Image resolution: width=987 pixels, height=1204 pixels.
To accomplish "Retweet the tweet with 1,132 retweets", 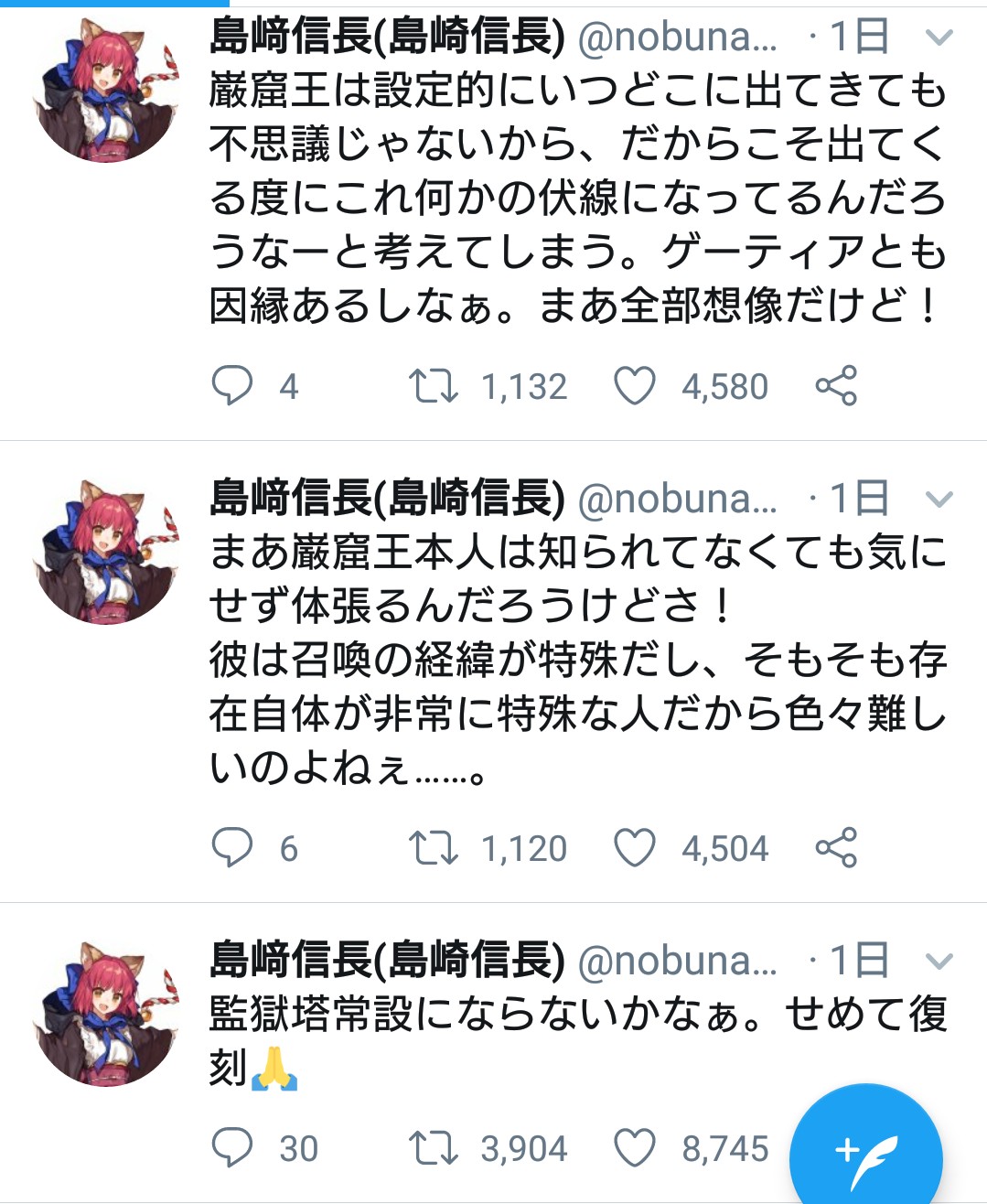I will (x=433, y=385).
